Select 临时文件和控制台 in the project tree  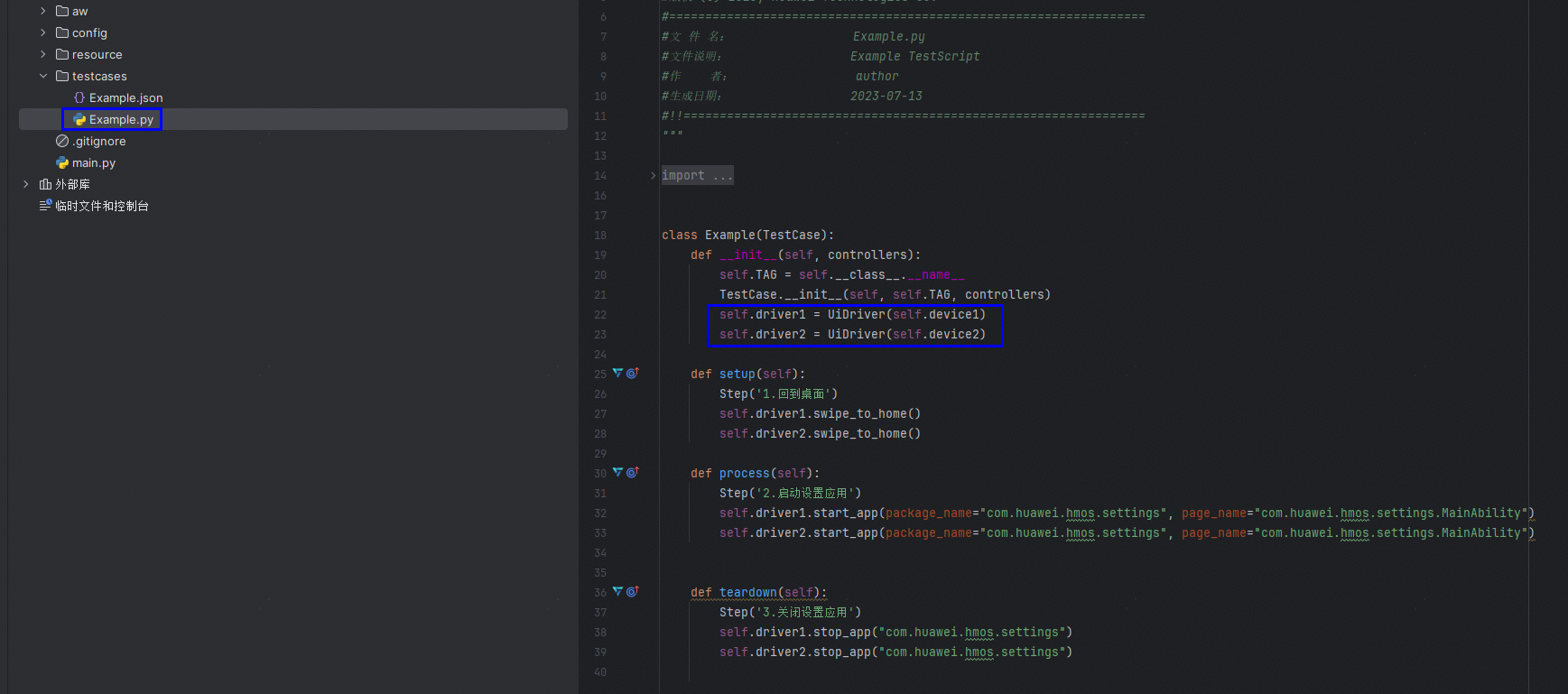click(102, 206)
